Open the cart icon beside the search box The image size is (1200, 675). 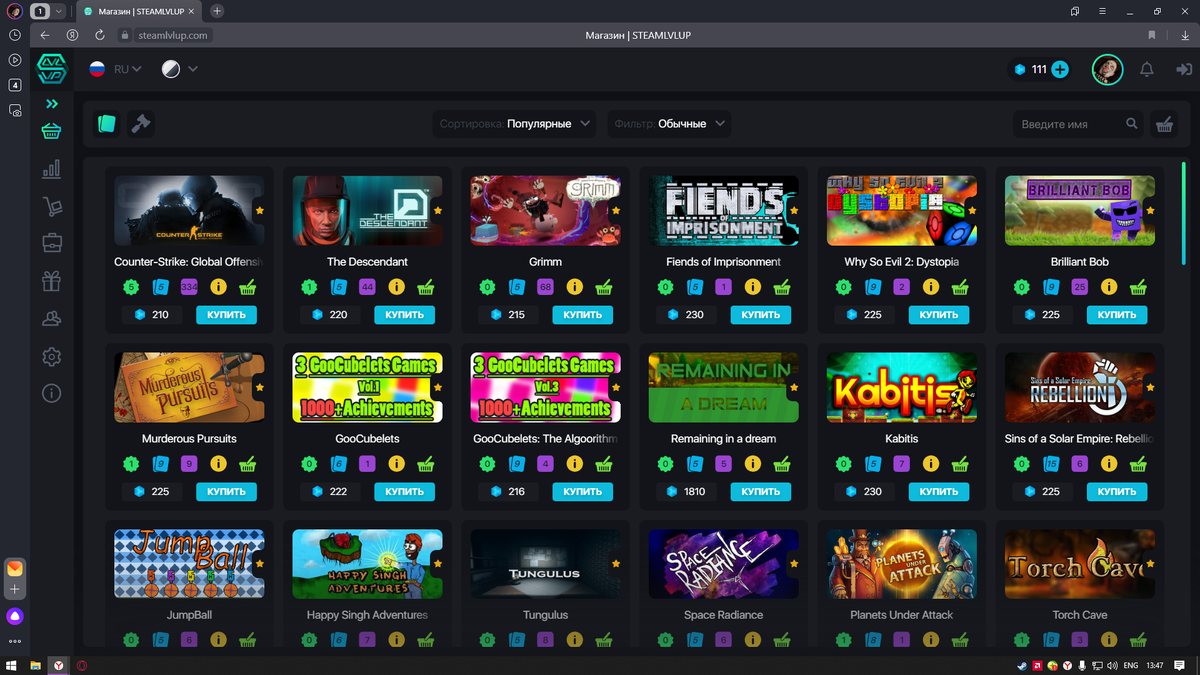pos(1164,124)
